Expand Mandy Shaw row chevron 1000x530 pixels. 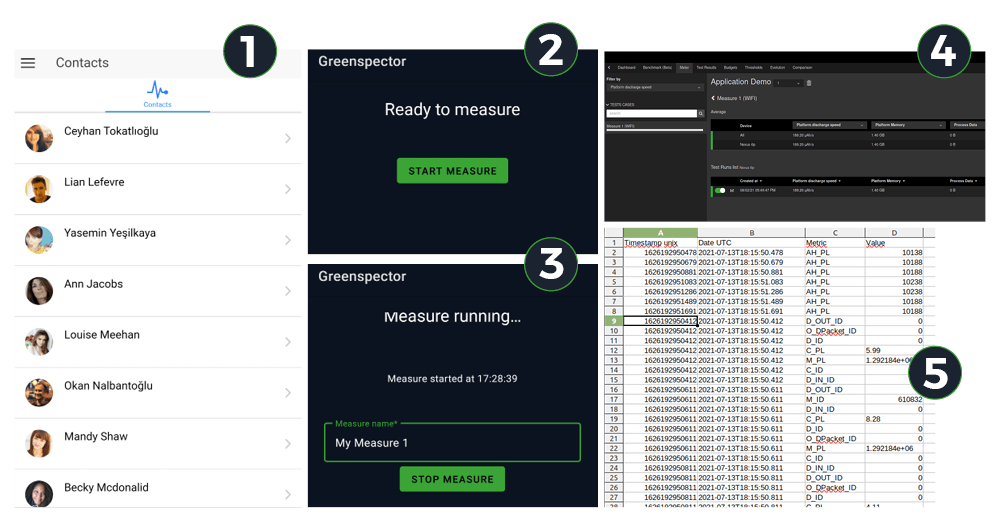(288, 444)
